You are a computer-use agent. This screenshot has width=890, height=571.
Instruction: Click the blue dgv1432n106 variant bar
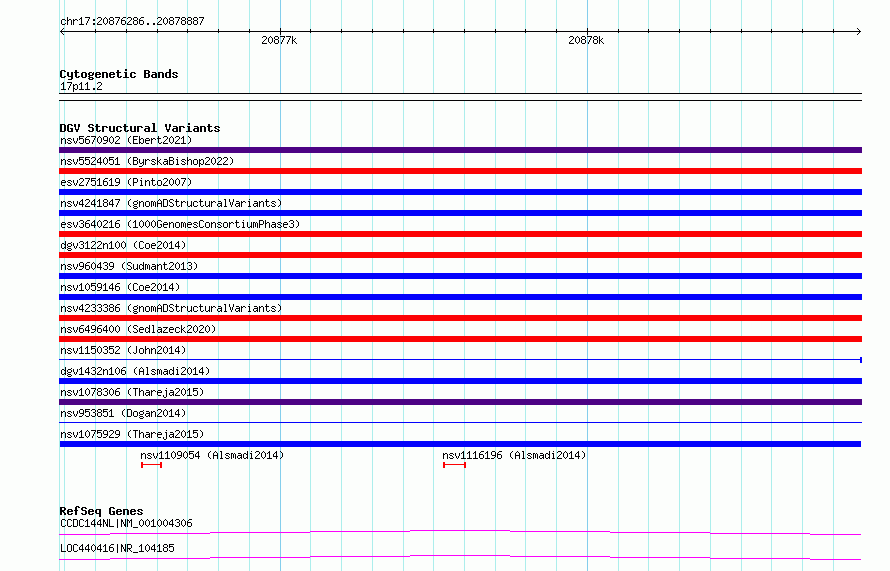coord(460,381)
